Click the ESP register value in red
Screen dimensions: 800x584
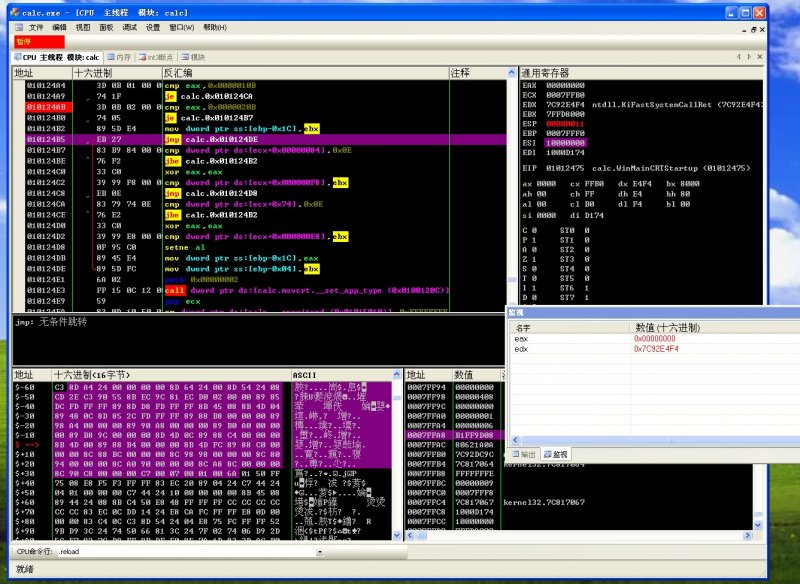point(565,124)
